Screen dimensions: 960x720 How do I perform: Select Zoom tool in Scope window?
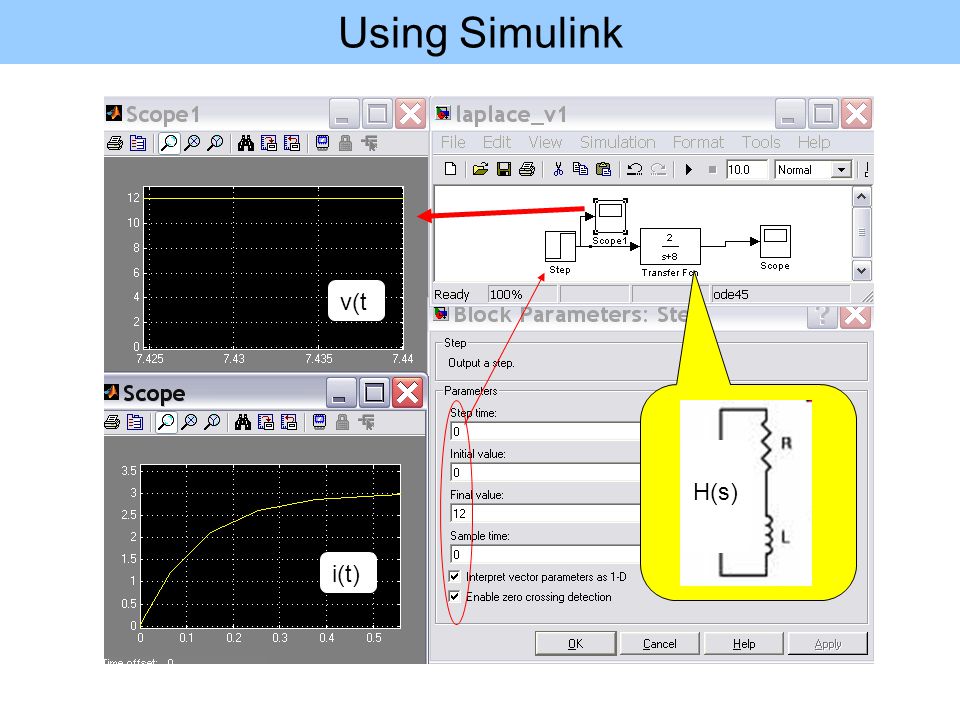click(166, 422)
